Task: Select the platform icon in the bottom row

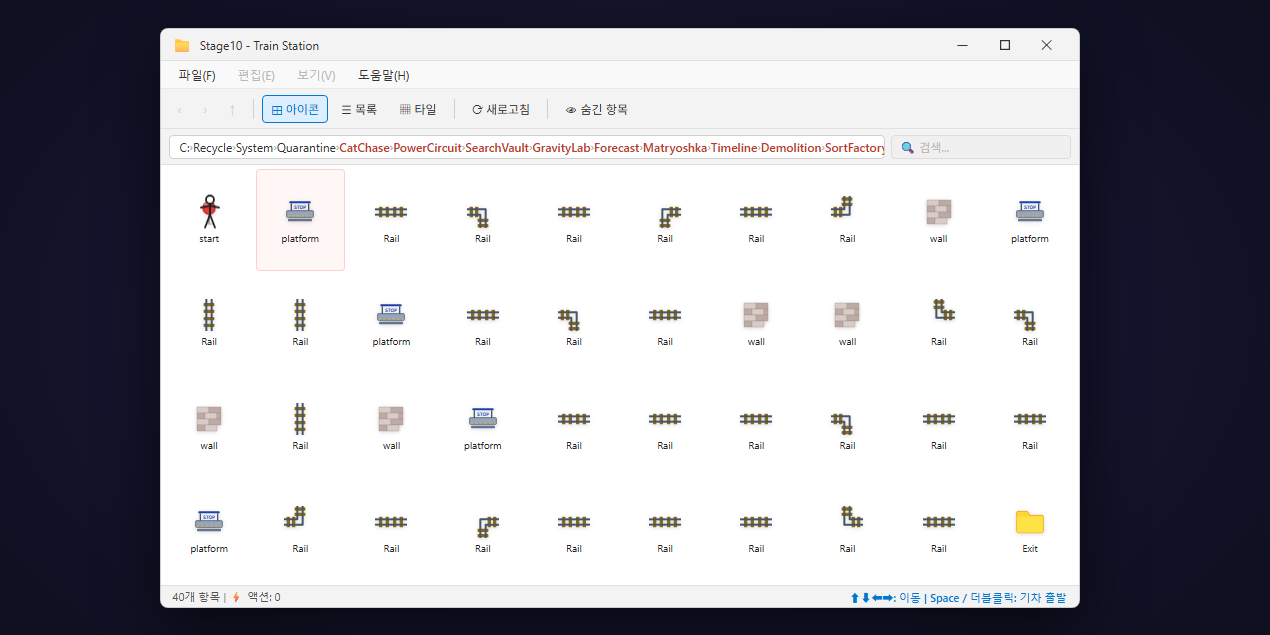Action: point(209,522)
